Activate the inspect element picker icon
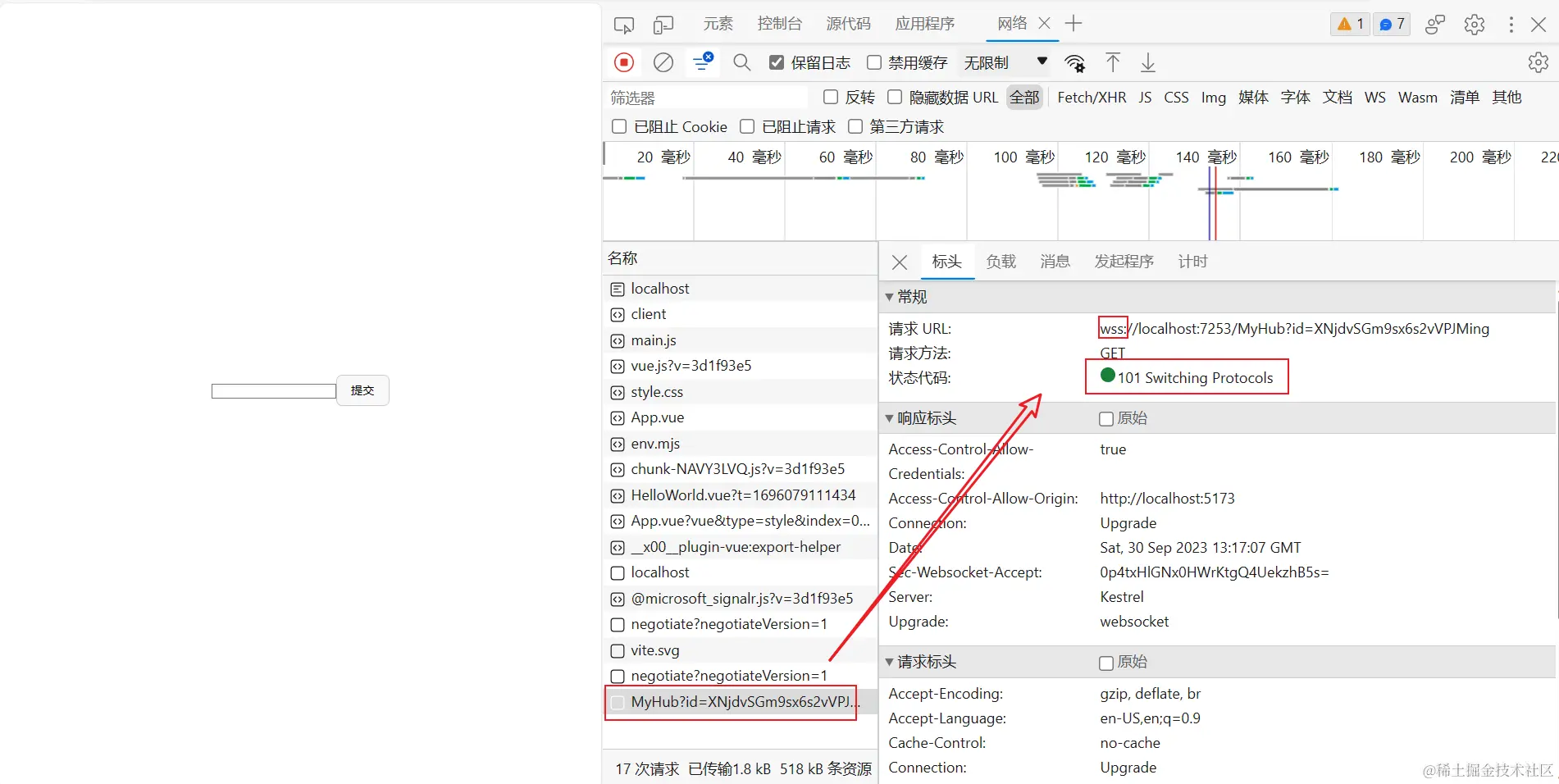The height and width of the screenshot is (784, 1559). (x=624, y=25)
